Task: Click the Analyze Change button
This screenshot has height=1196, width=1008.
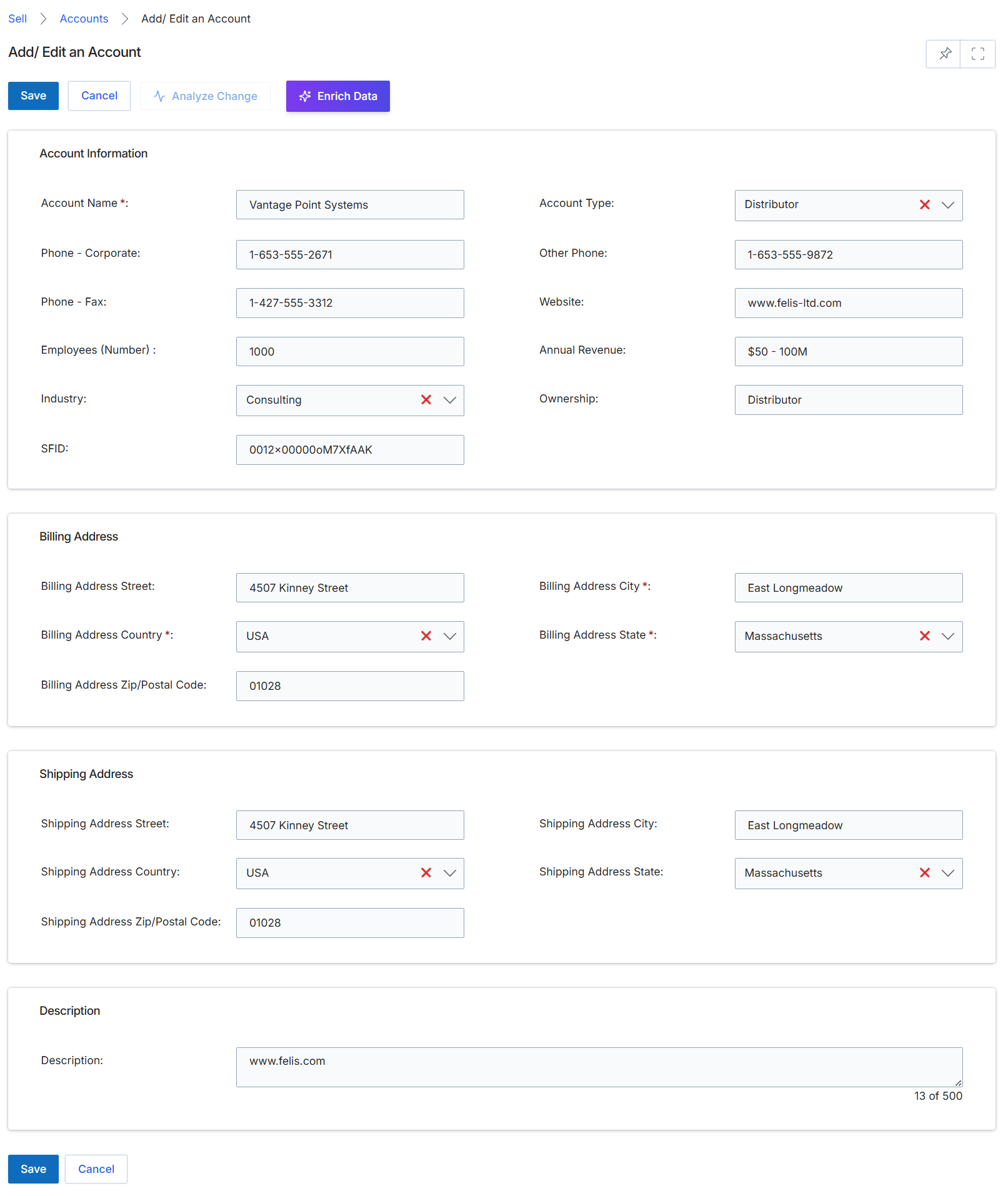Action: tap(206, 96)
